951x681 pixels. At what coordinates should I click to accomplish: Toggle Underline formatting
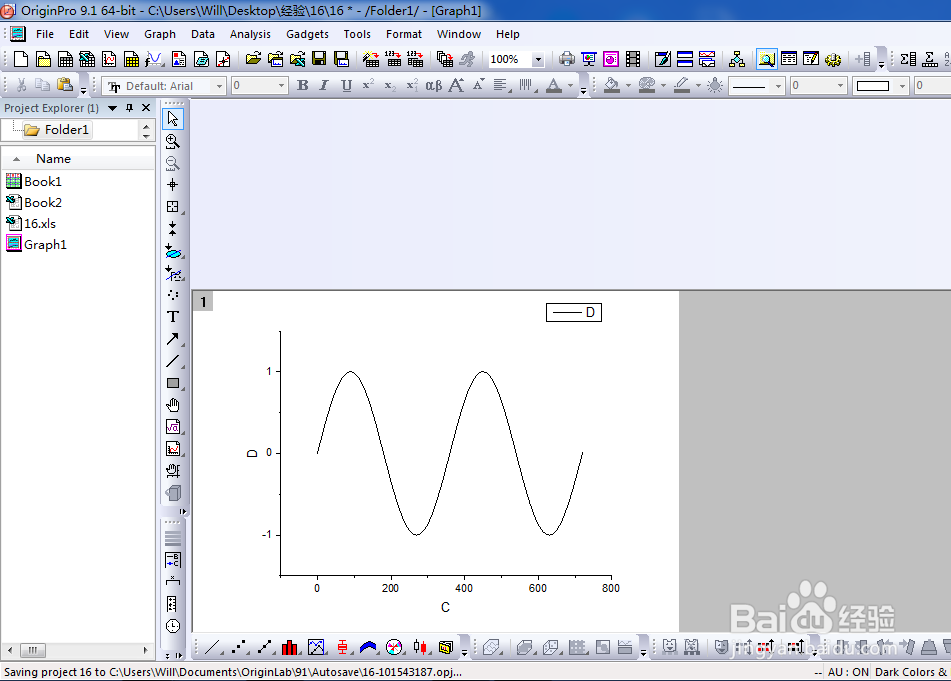[x=346, y=86]
